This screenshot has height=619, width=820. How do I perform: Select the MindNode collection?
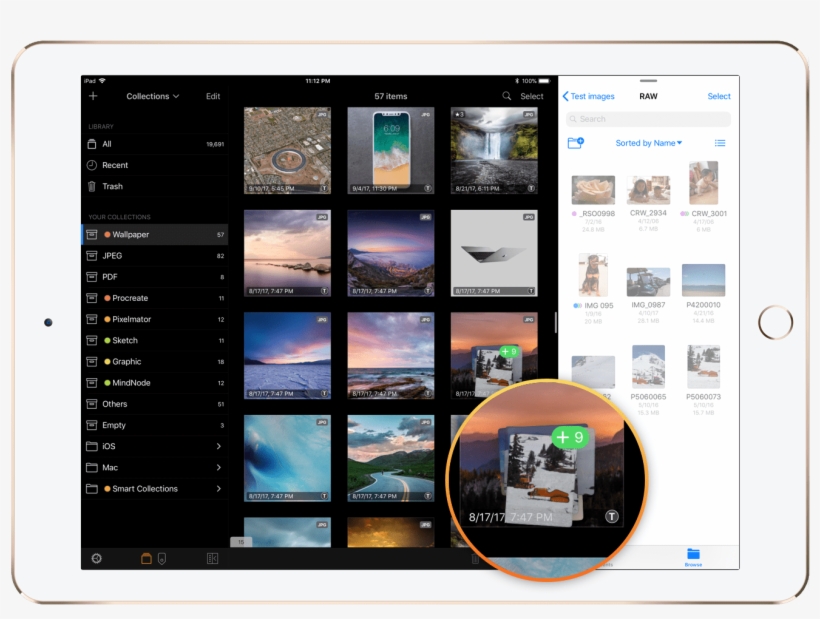tap(155, 383)
